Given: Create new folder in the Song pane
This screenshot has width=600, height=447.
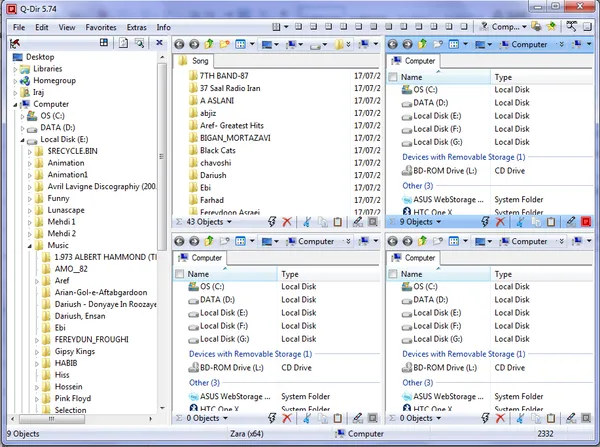Looking at the screenshot, I should coord(224,44).
